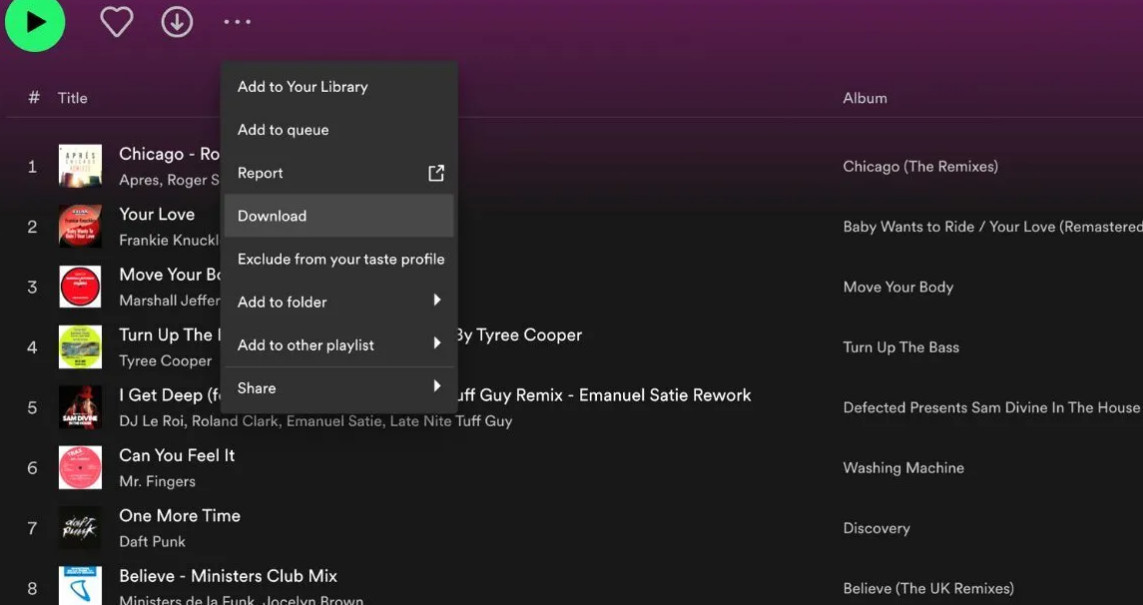Open artist Emanuel Satie
The image size is (1143, 605).
334,421
